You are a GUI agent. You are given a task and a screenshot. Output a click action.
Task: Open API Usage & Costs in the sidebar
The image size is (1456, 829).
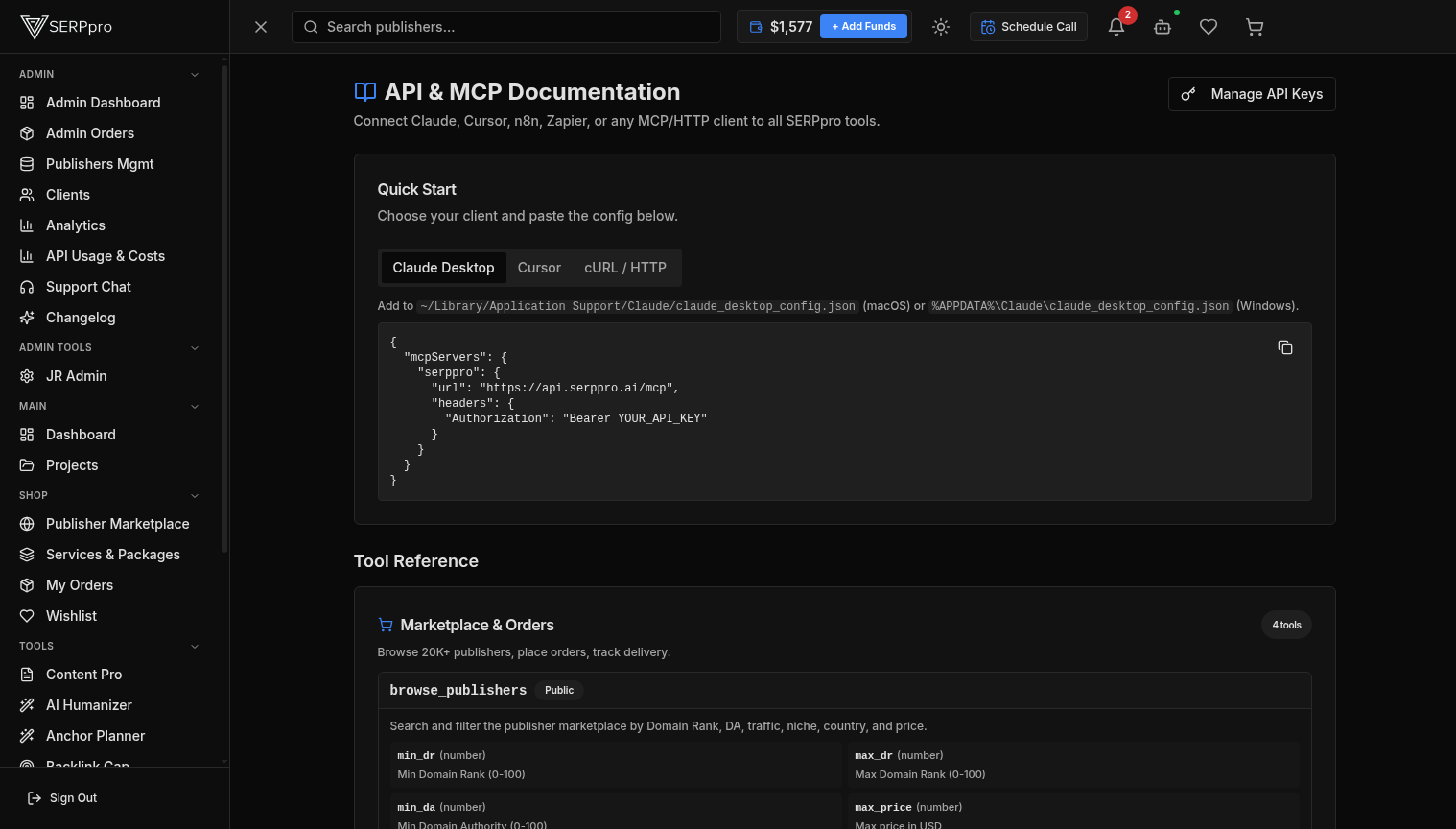coord(106,256)
